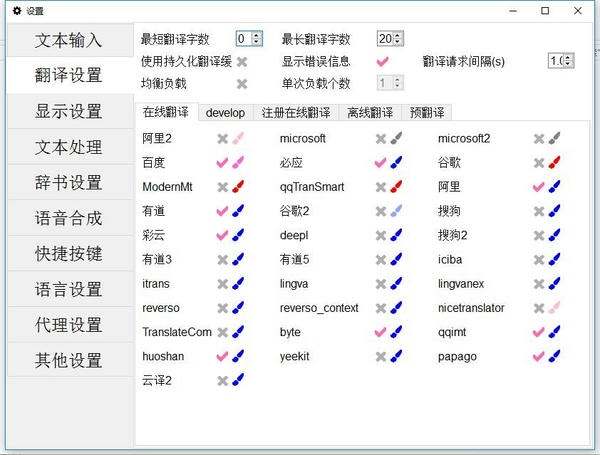Open 语言设置 settings page
This screenshot has width=600, height=455.
click(70, 289)
